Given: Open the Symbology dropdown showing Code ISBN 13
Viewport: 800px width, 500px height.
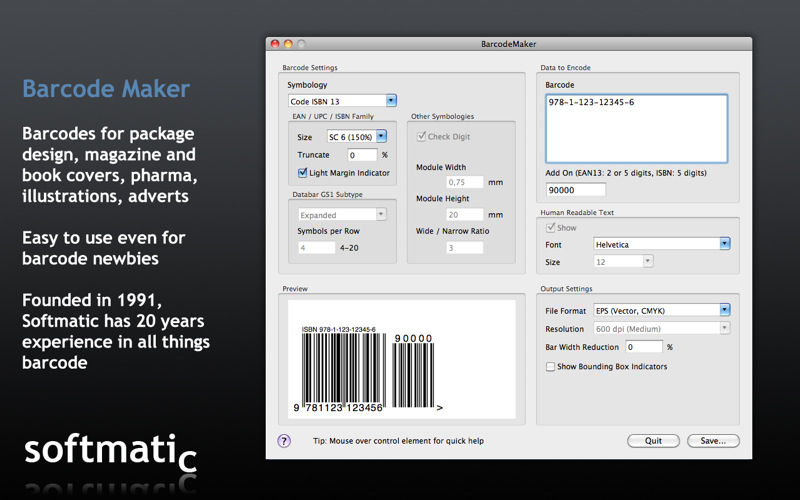Looking at the screenshot, I should [342, 101].
